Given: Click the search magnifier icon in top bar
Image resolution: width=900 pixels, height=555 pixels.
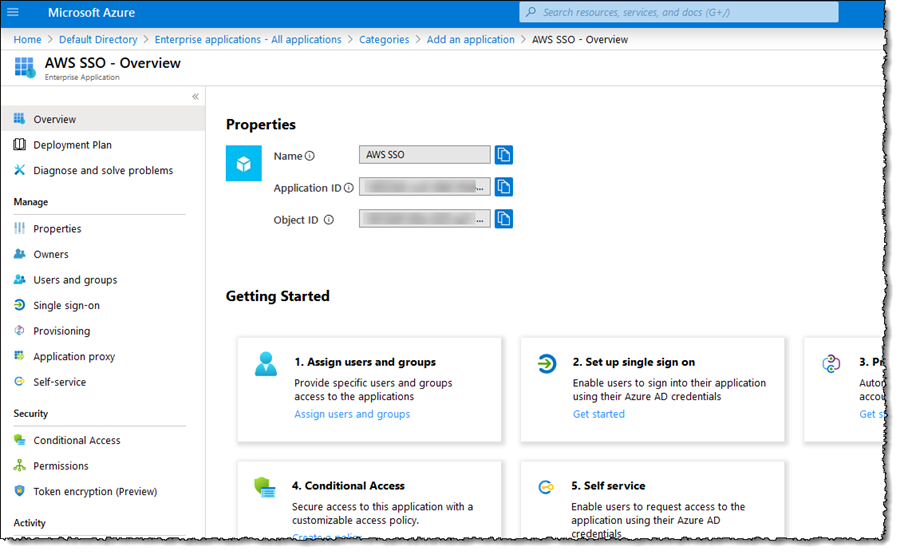Looking at the screenshot, I should click(531, 12).
